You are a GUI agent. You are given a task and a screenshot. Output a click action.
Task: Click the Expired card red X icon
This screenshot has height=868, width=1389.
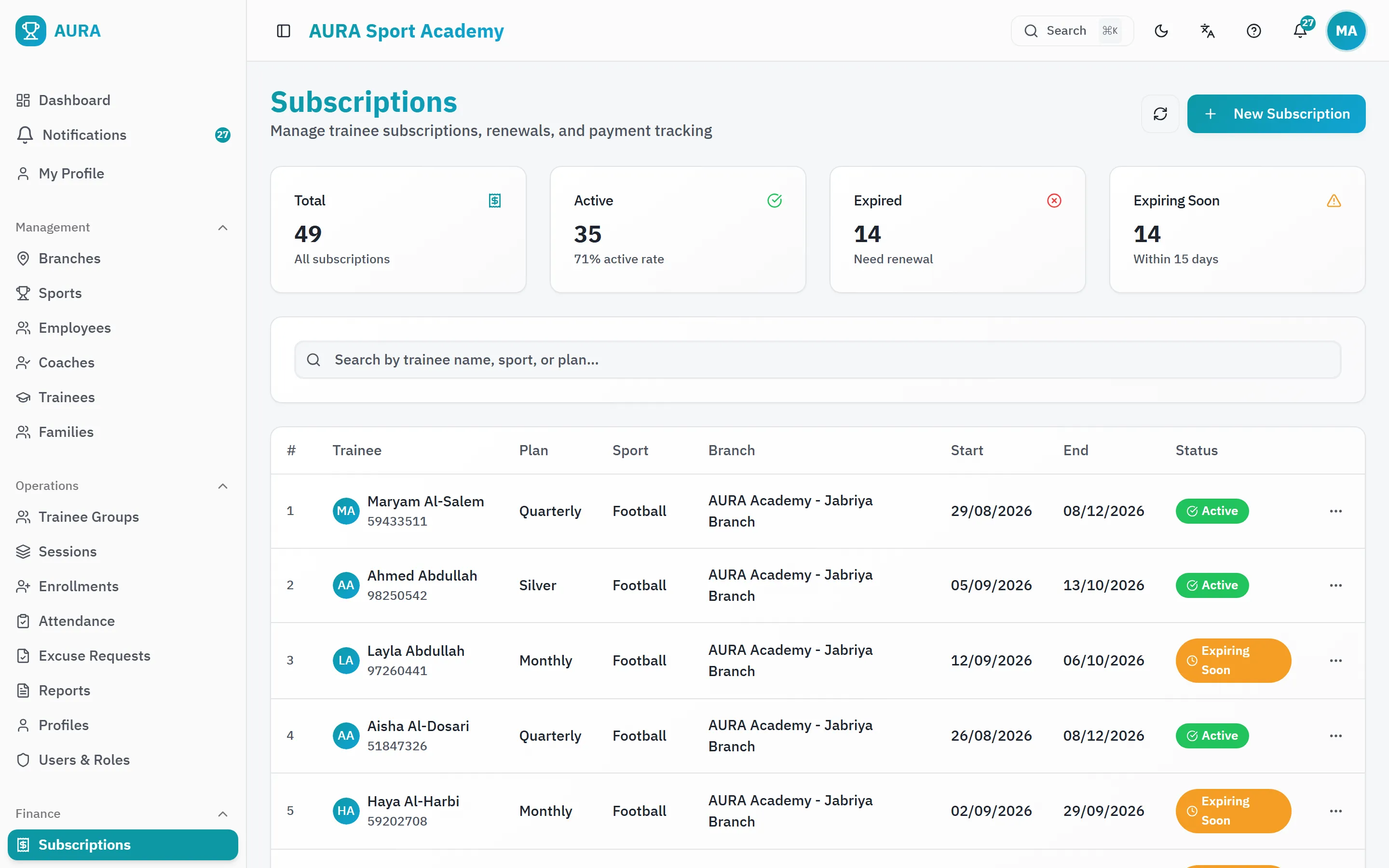click(x=1054, y=200)
